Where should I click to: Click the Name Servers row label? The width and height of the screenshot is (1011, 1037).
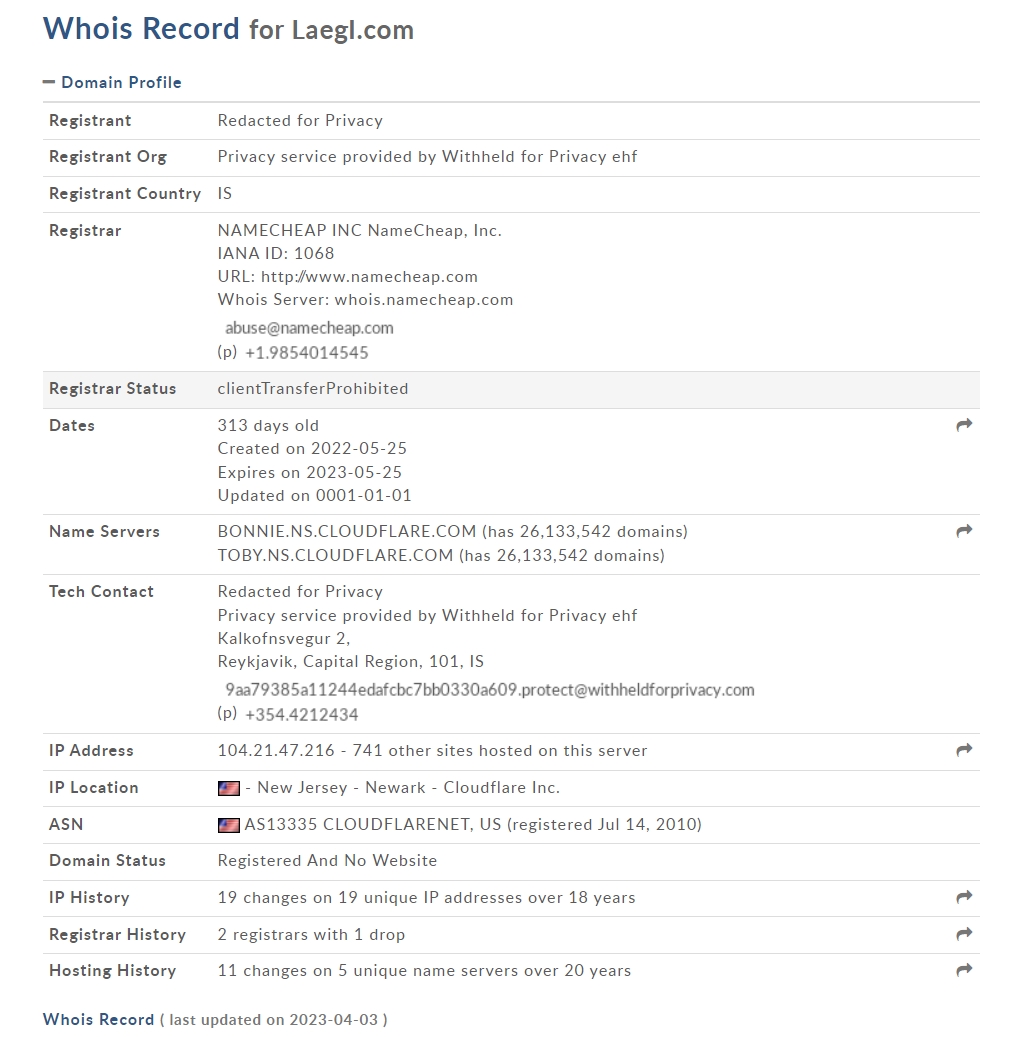(104, 531)
